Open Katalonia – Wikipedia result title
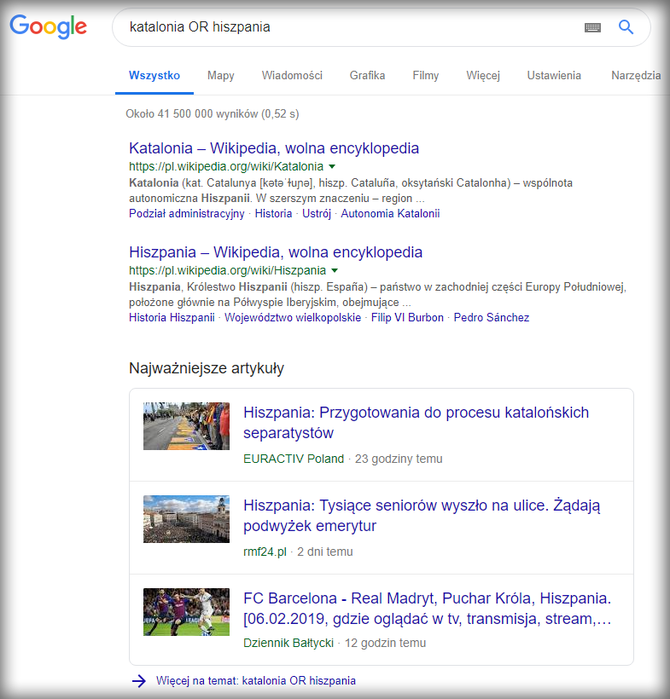This screenshot has height=699, width=670. pyautogui.click(x=274, y=148)
